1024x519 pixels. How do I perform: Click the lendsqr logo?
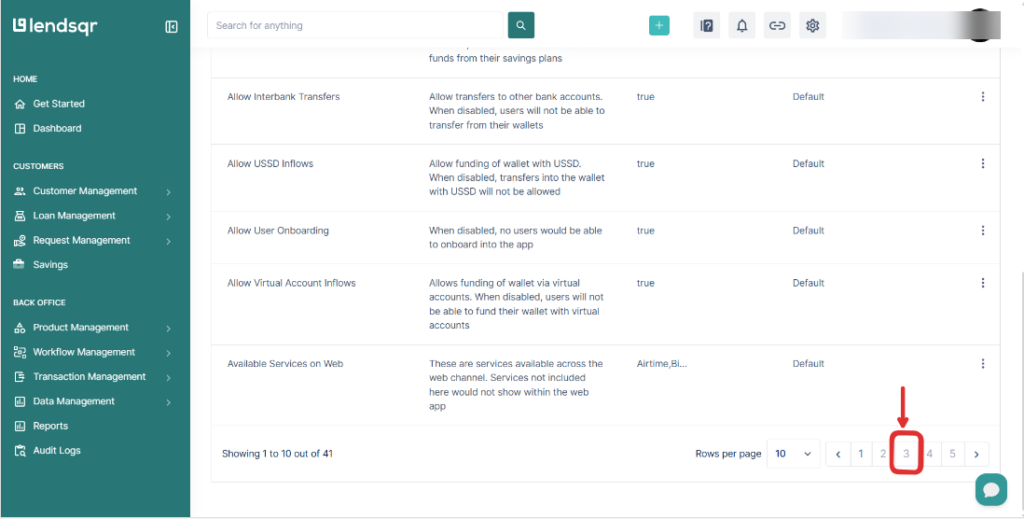pos(55,26)
